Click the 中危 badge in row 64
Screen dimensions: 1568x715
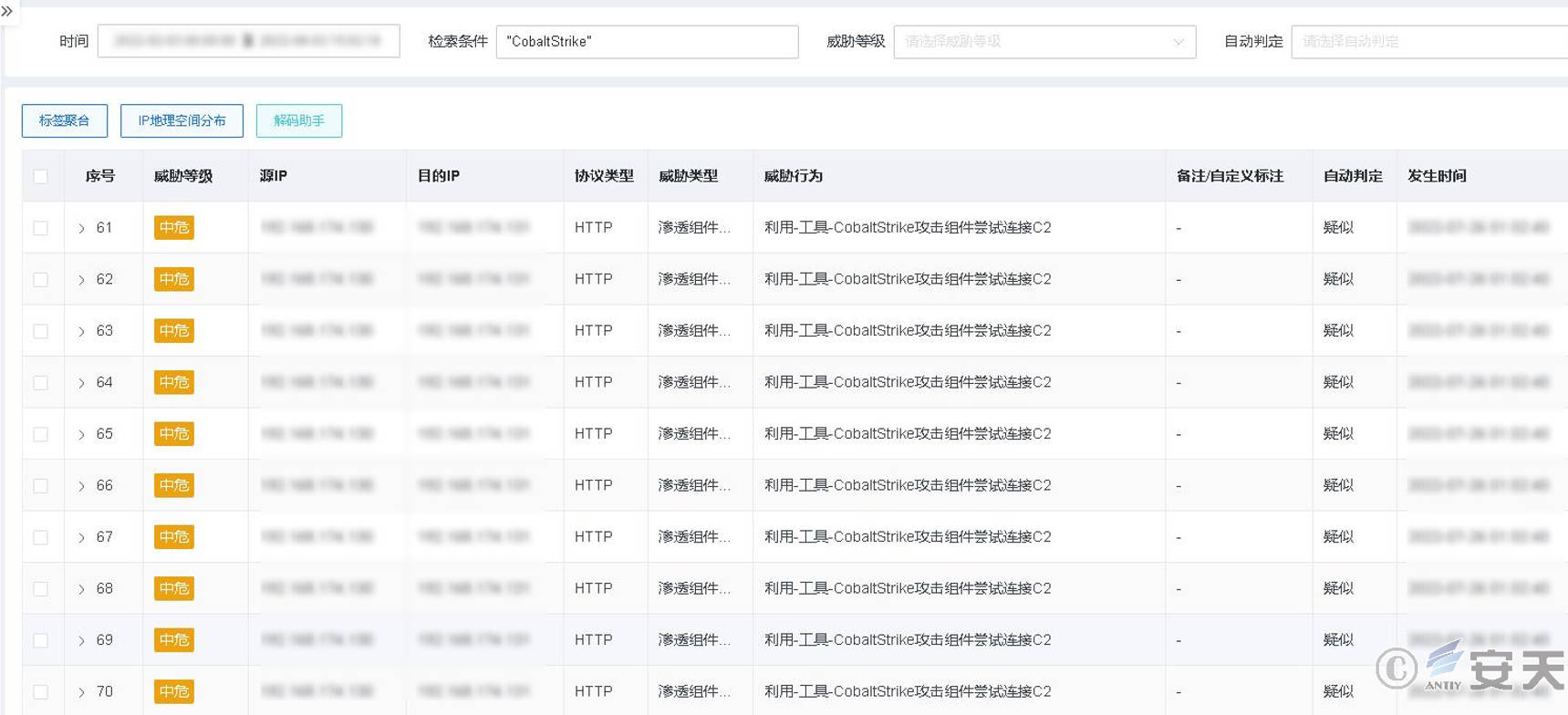(174, 382)
